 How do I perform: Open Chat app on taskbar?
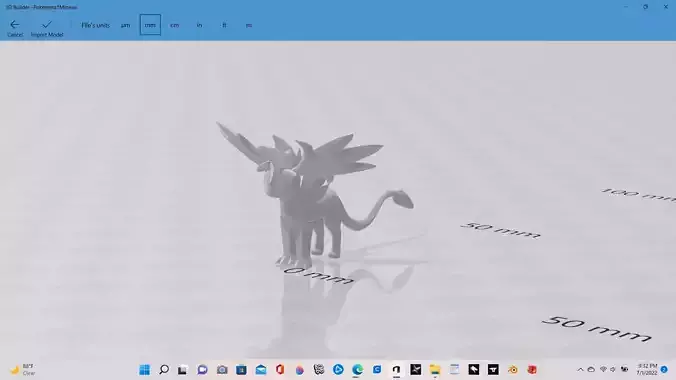point(202,370)
